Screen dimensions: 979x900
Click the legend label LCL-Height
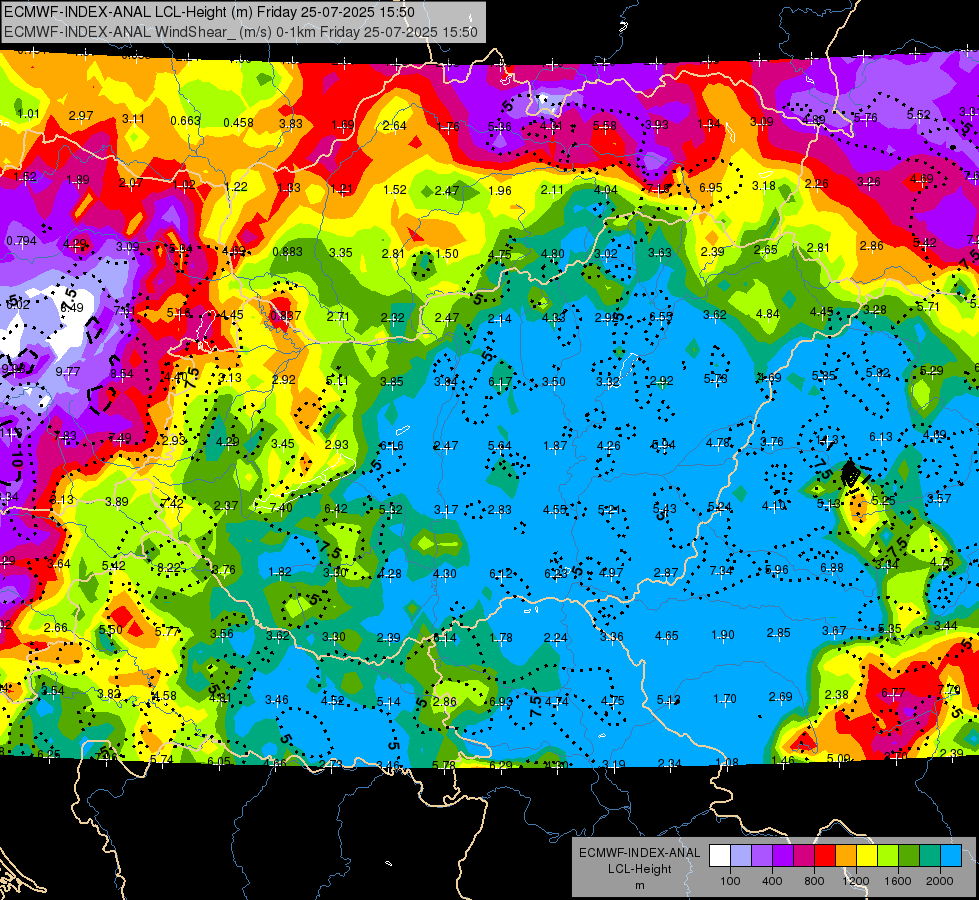(x=639, y=869)
